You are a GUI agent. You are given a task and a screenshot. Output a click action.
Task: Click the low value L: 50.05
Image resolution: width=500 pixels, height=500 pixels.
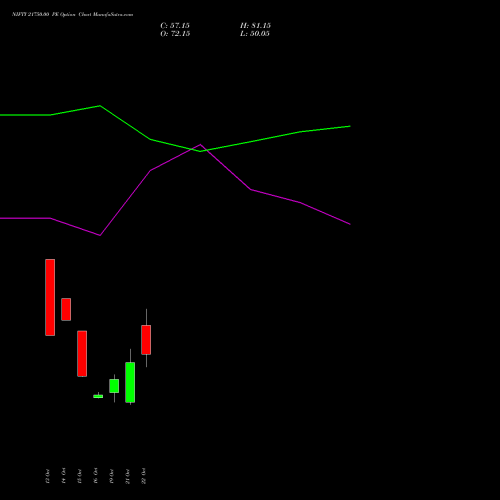click(x=255, y=34)
